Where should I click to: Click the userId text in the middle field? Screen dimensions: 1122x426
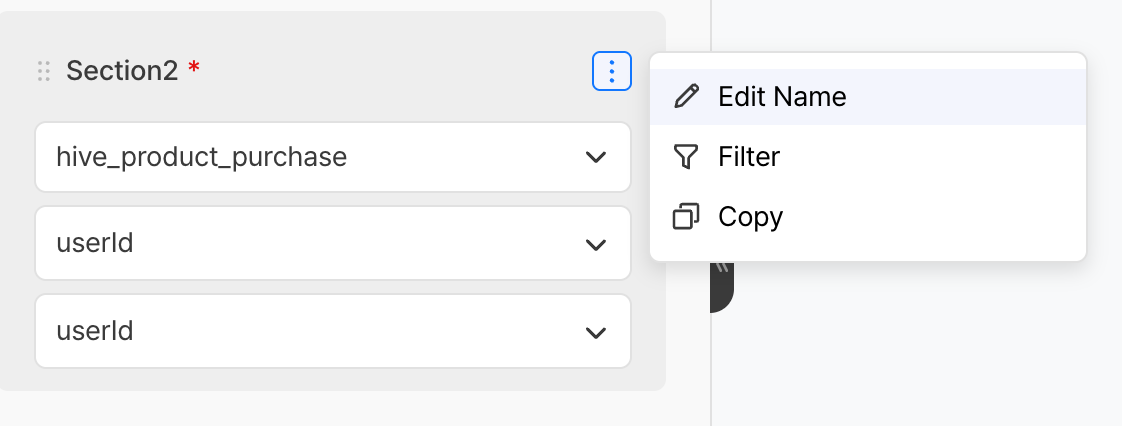tap(95, 244)
